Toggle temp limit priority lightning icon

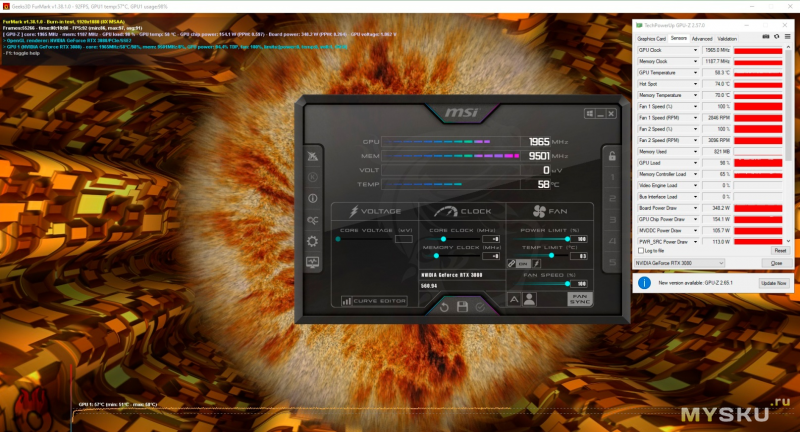click(537, 264)
